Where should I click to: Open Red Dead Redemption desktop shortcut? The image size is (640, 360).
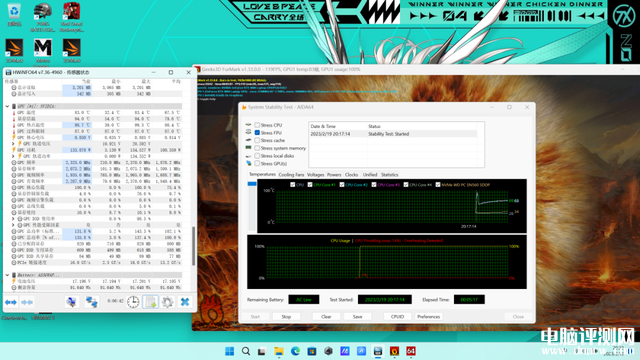pyautogui.click(x=71, y=17)
